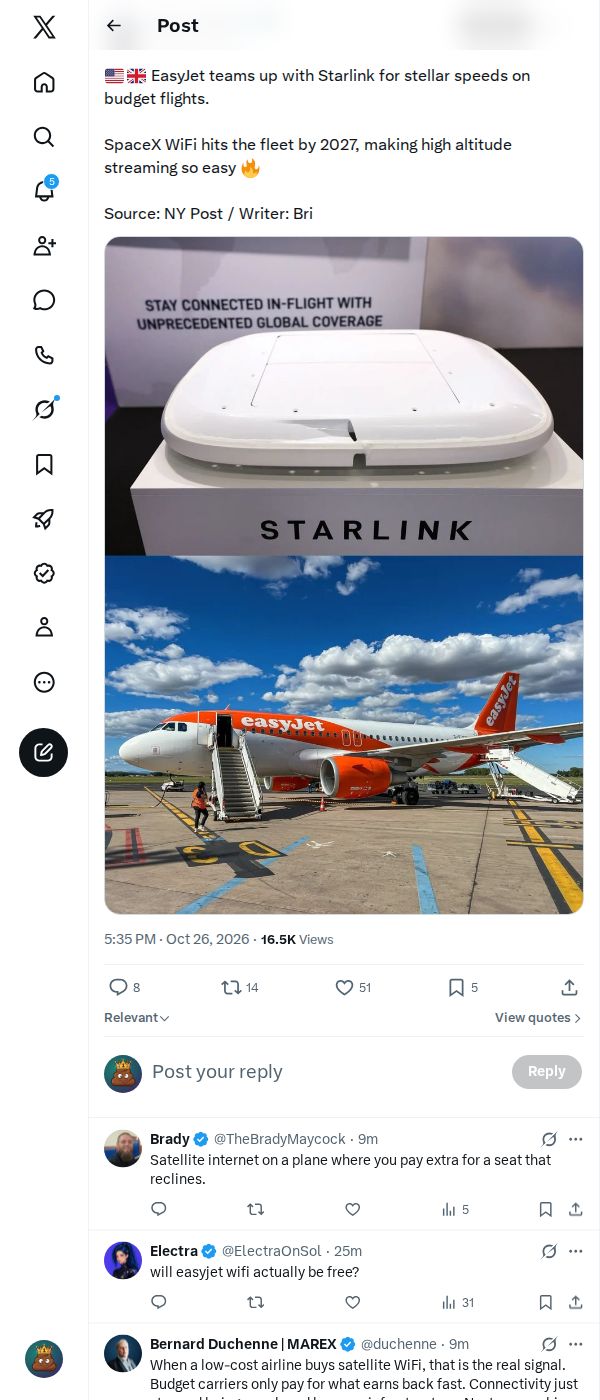Open Notifications bell with 5 badge
Screen dimensions: 600x1400
pos(44,191)
